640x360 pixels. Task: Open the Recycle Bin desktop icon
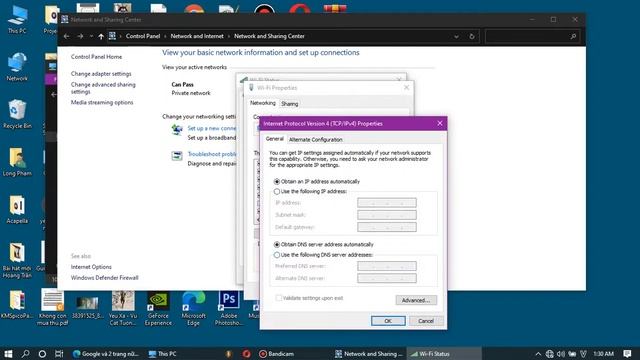[17, 114]
